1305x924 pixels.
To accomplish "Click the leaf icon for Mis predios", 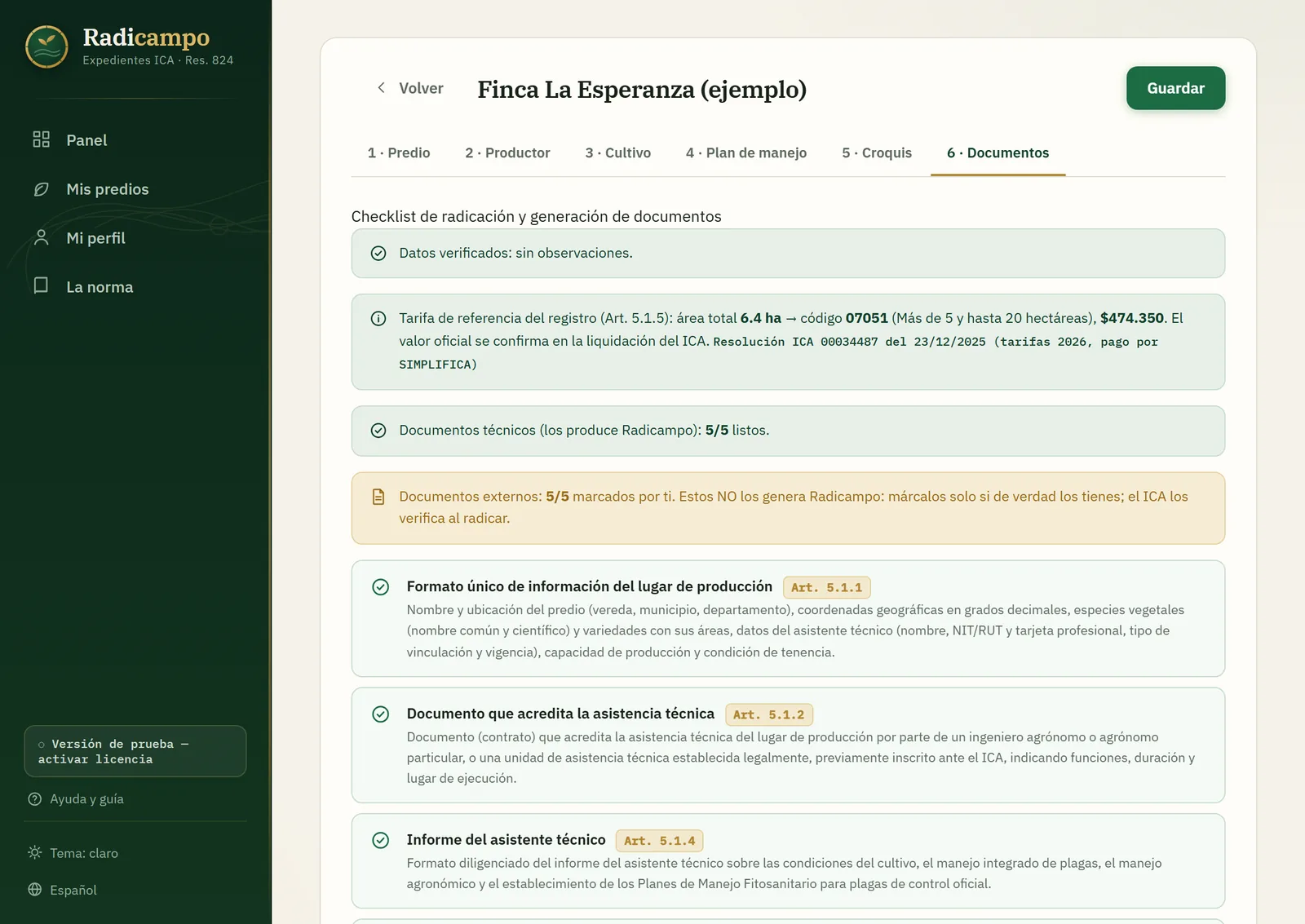I will tap(42, 189).
